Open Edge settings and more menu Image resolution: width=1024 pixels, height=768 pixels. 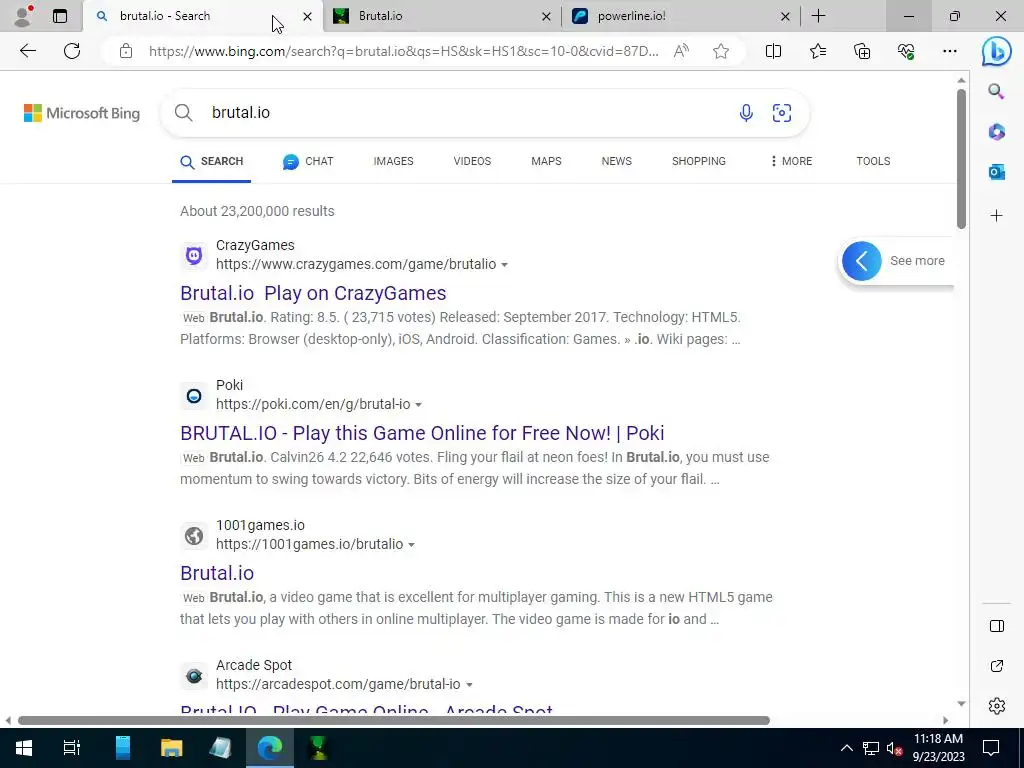click(950, 51)
